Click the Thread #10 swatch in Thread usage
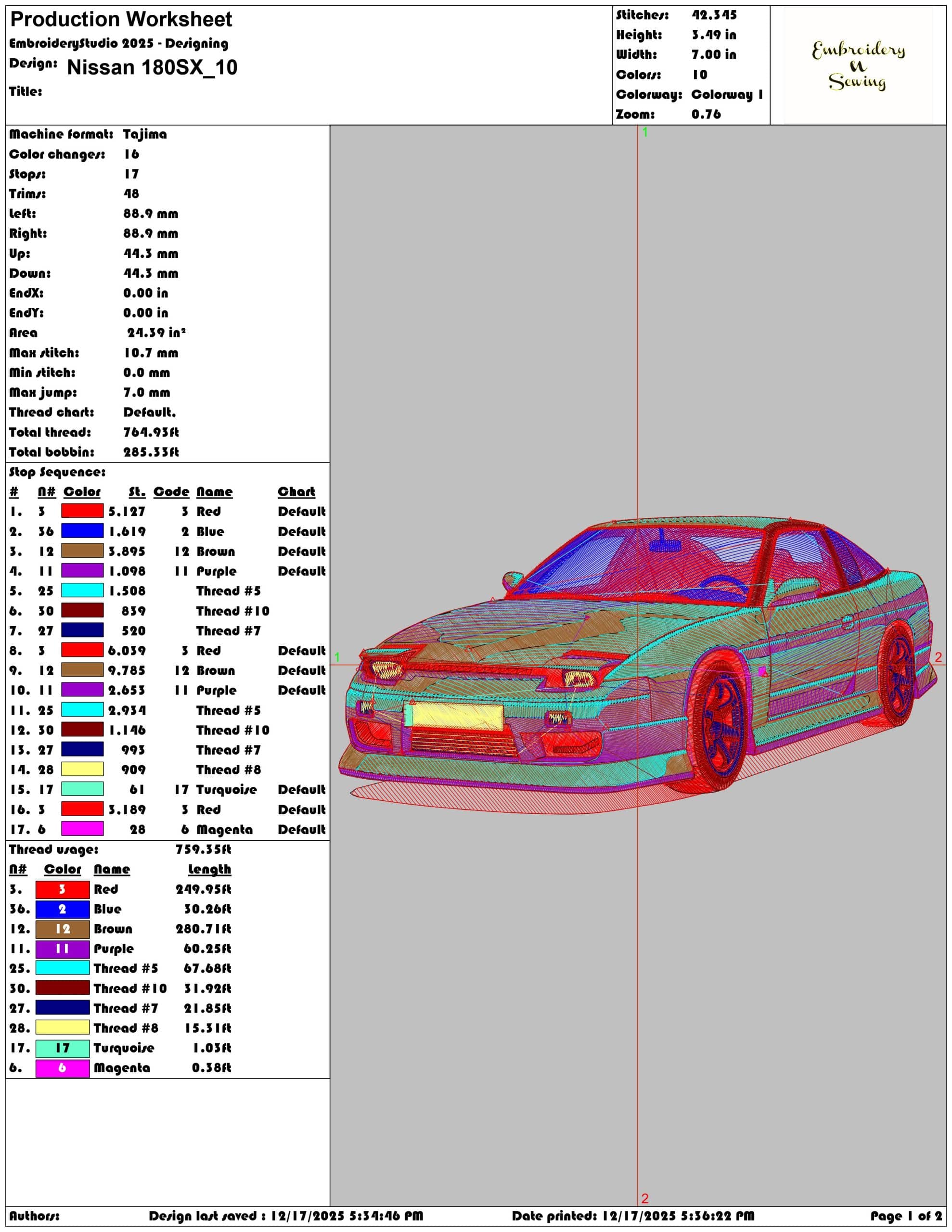The image size is (952, 1232). click(63, 988)
